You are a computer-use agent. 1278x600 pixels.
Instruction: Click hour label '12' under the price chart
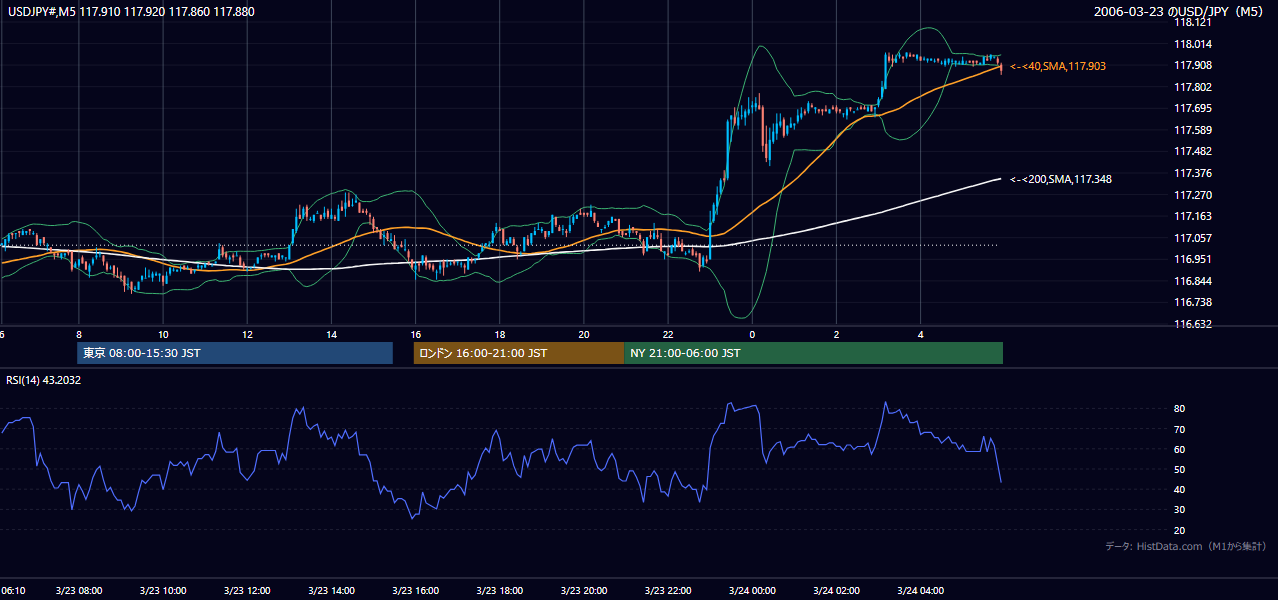tap(247, 335)
